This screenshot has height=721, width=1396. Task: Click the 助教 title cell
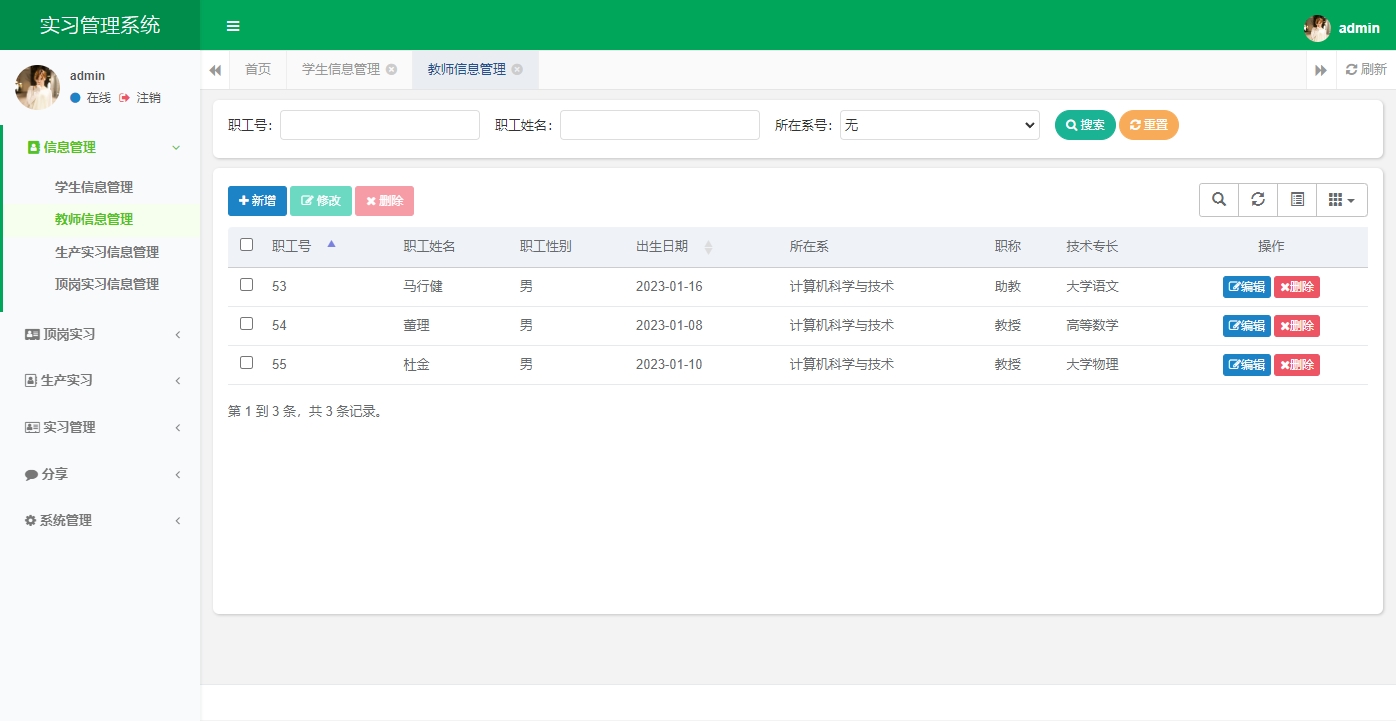pyautogui.click(x=1008, y=286)
